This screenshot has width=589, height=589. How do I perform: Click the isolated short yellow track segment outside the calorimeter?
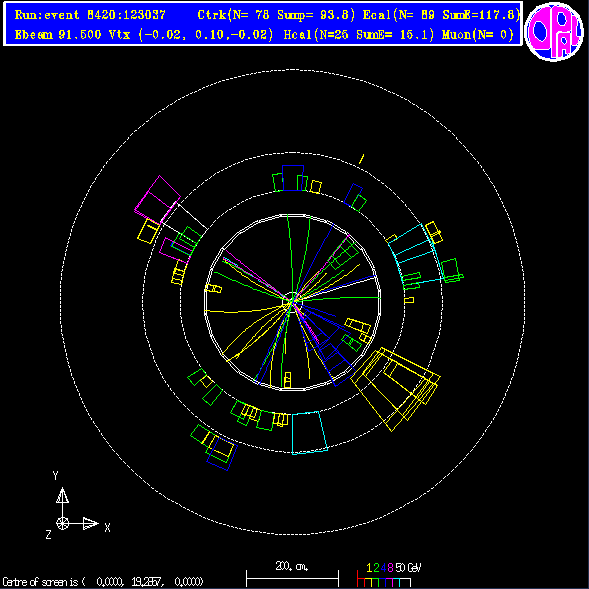coord(361,159)
